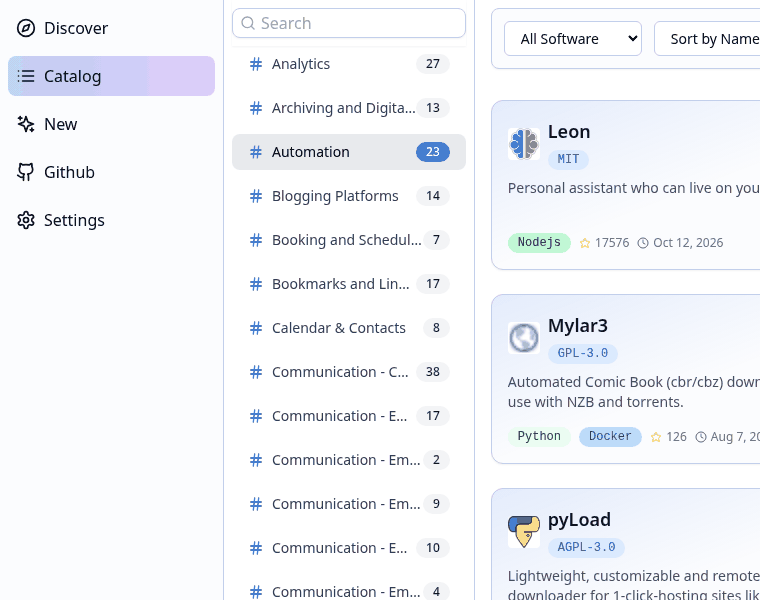The width and height of the screenshot is (760, 600).
Task: Click the Settings gear icon
Action: [26, 220]
